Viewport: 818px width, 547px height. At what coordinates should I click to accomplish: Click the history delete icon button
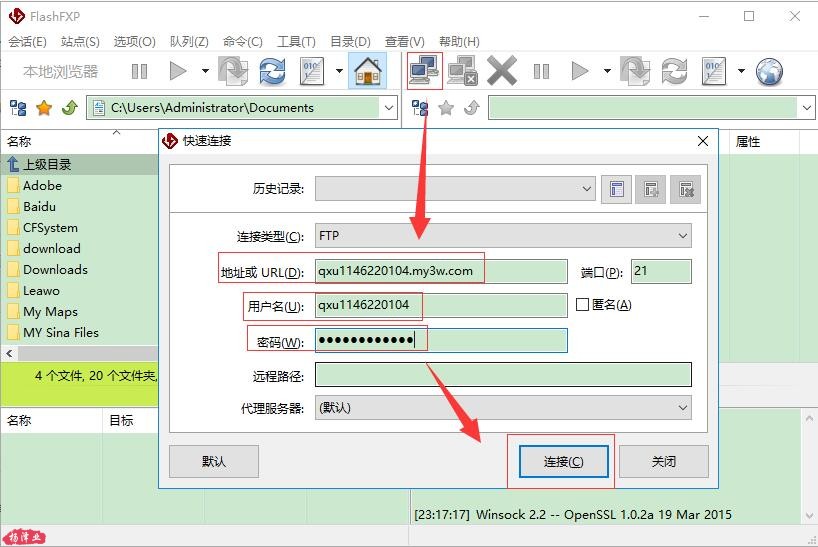685,189
